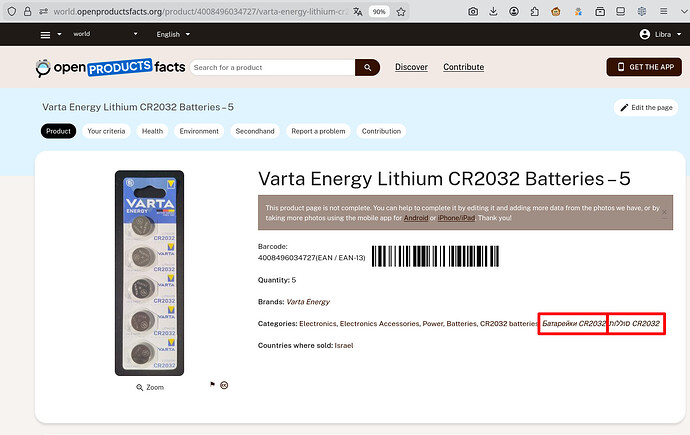The width and height of the screenshot is (690, 435).
Task: Click the permissions icon before the URL
Action: coord(43,11)
